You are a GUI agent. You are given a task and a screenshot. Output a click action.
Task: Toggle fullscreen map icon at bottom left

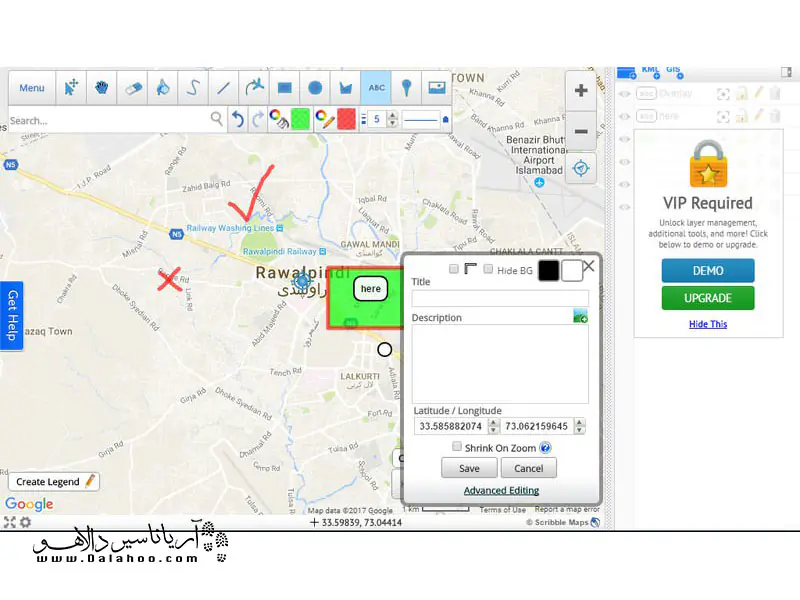tap(10, 522)
